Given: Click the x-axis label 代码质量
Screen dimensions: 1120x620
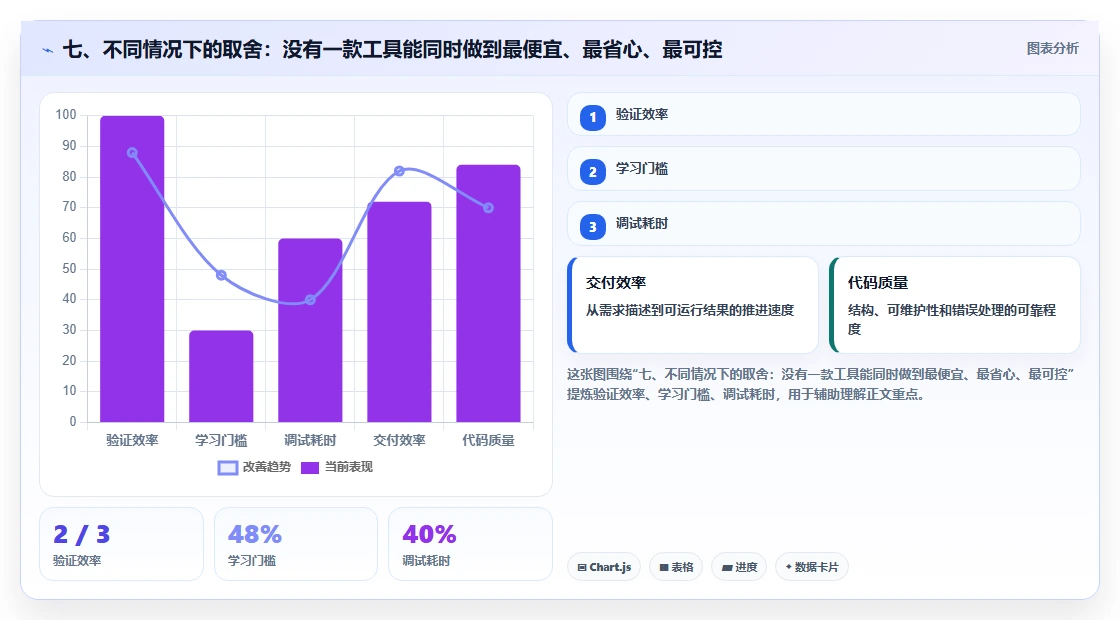Looking at the screenshot, I should [489, 441].
